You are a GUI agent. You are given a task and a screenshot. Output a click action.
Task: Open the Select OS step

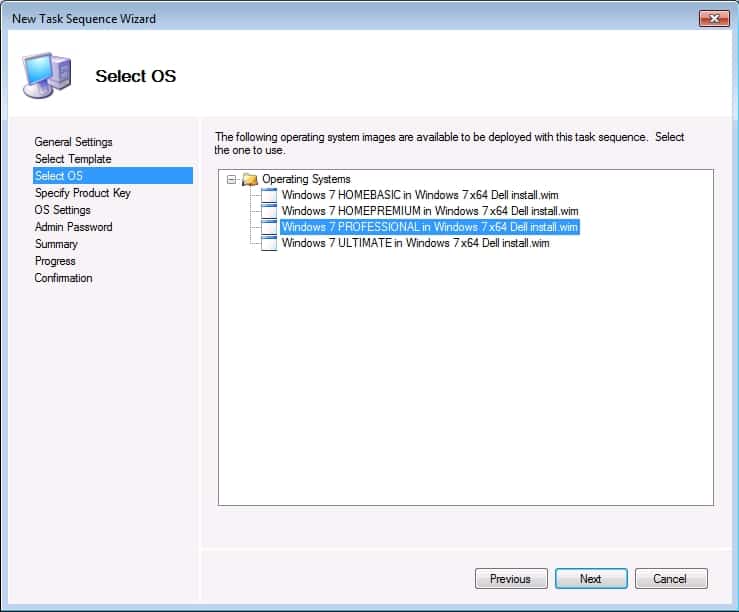click(113, 176)
